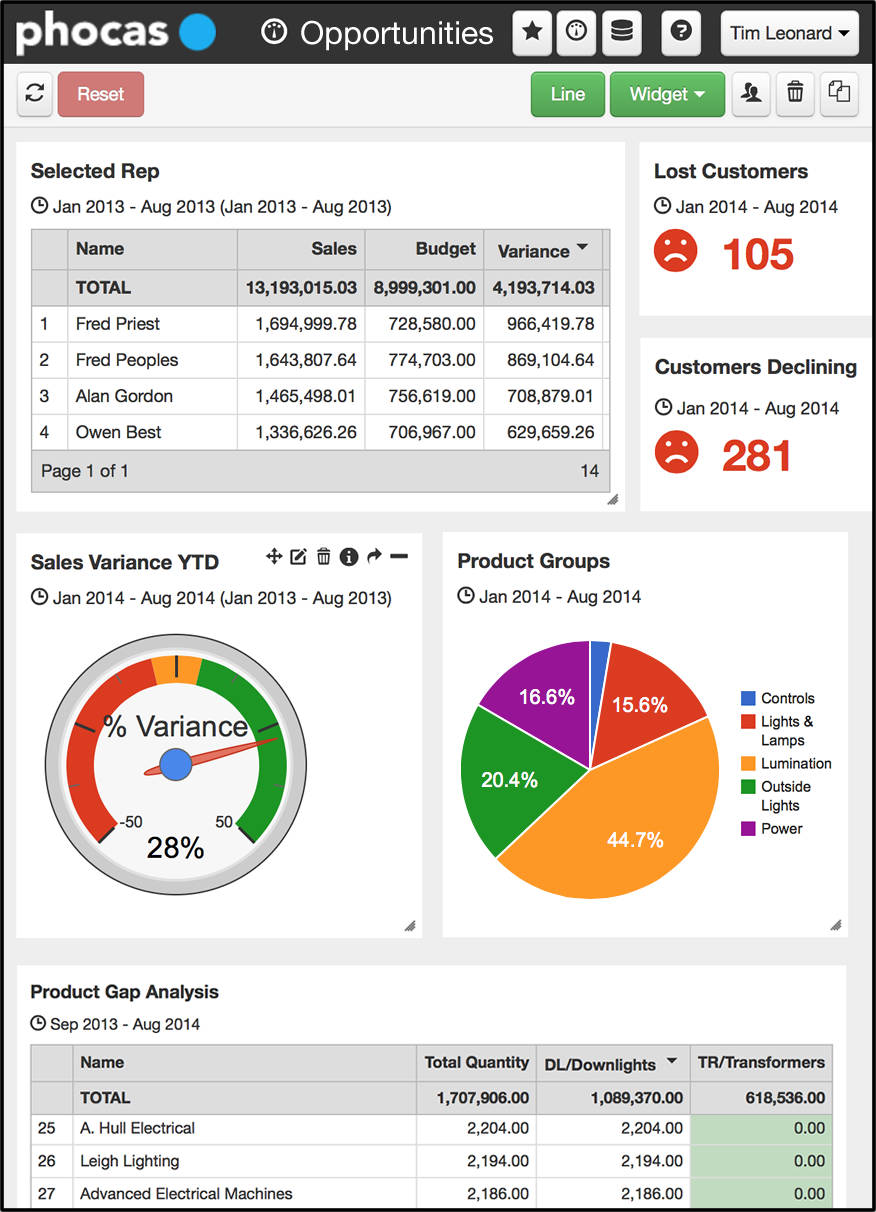
Task: Delete the Sales Variance YTD widget
Action: [323, 557]
